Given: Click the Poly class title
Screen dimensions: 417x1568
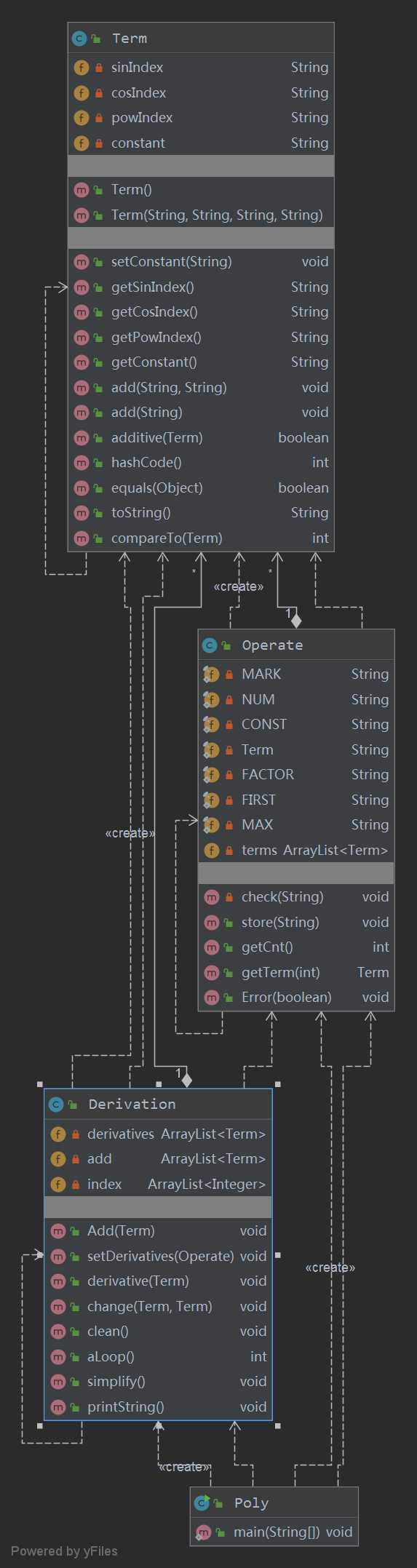Looking at the screenshot, I should 252,1503.
